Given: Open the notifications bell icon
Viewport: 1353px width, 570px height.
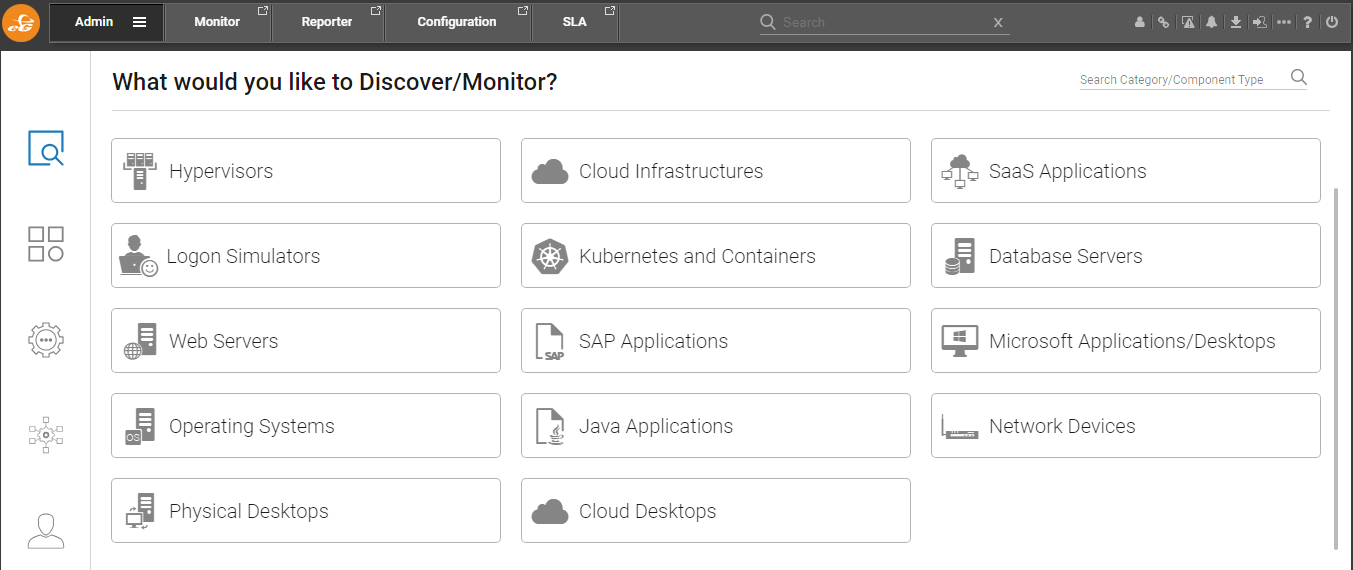Looking at the screenshot, I should pyautogui.click(x=1212, y=22).
